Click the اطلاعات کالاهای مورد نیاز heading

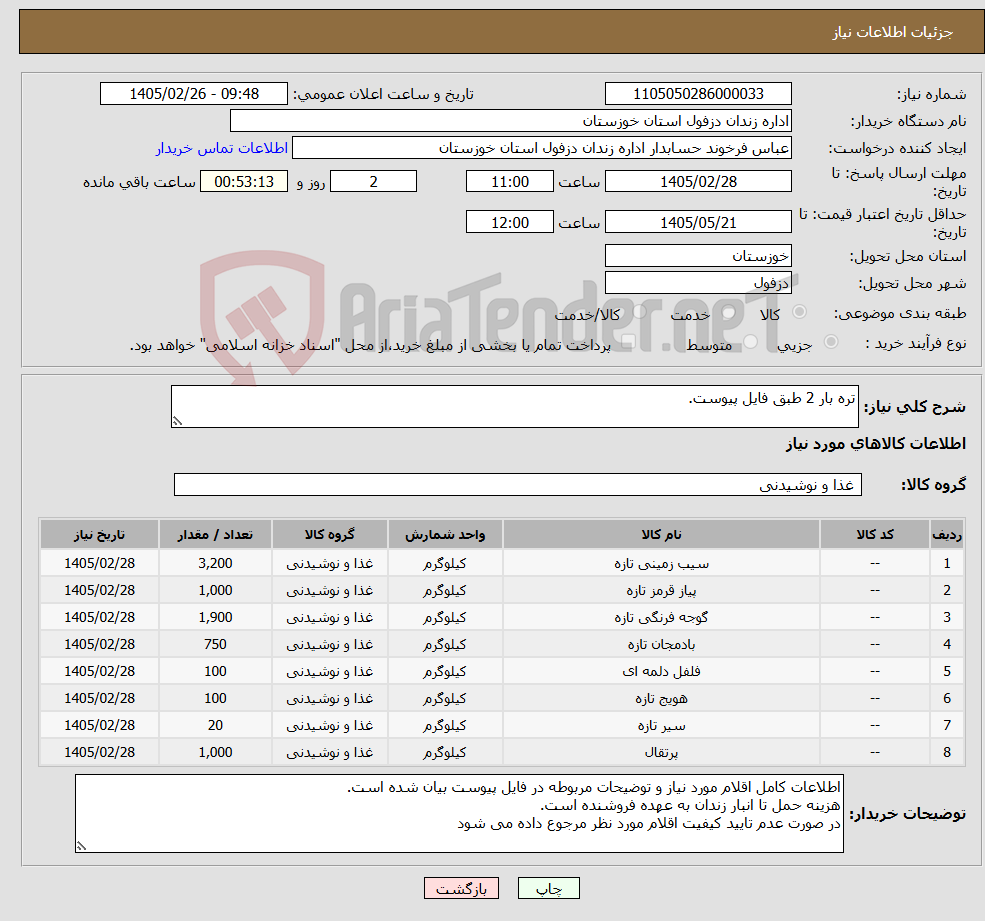[x=875, y=444]
